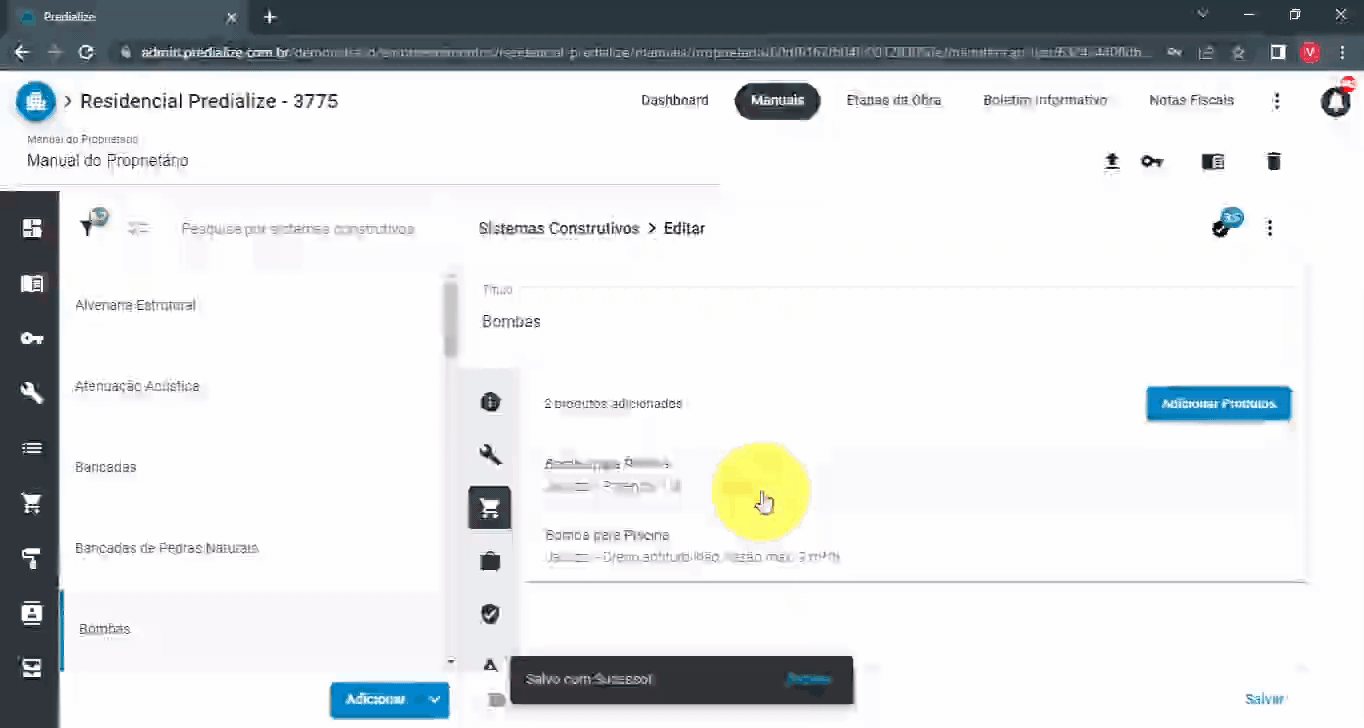Open the manual book icon in header
The image size is (1364, 728).
pos(1212,161)
